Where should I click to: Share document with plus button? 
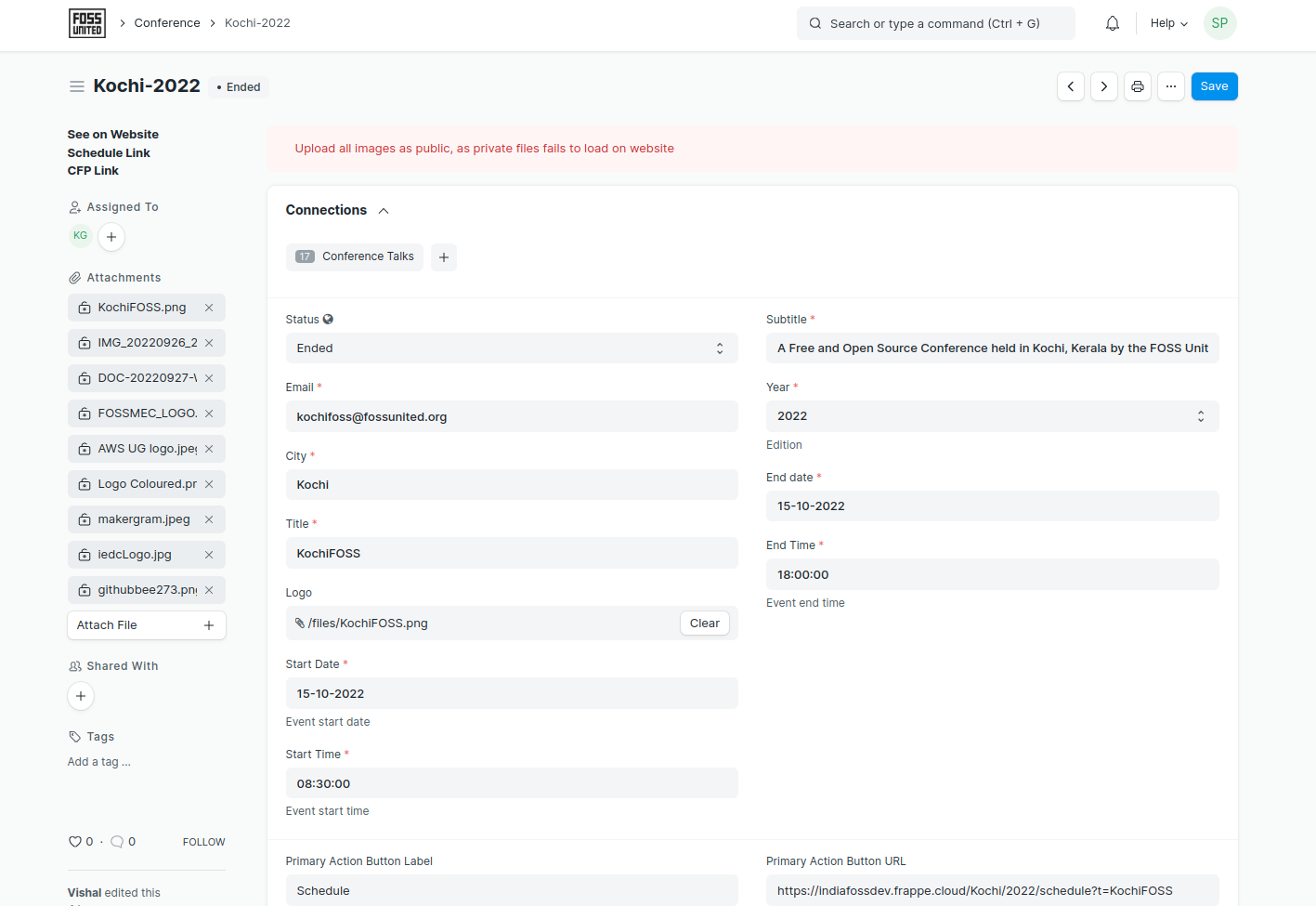coord(81,696)
